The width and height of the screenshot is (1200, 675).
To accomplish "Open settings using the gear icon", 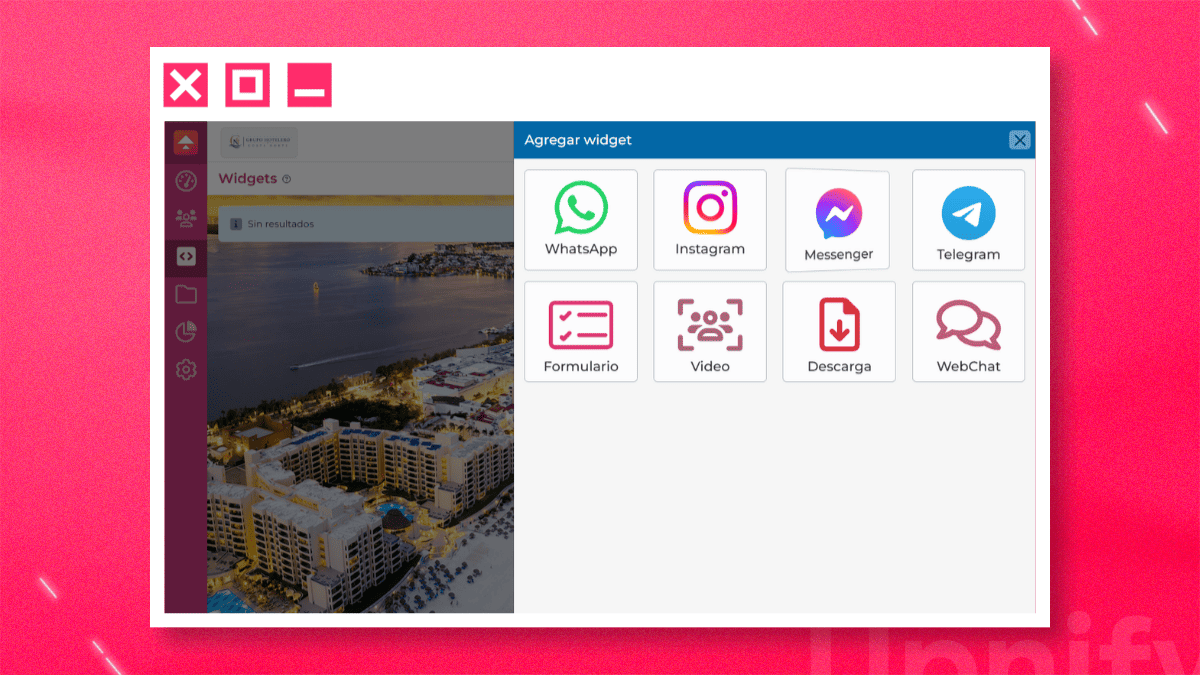I will click(186, 368).
